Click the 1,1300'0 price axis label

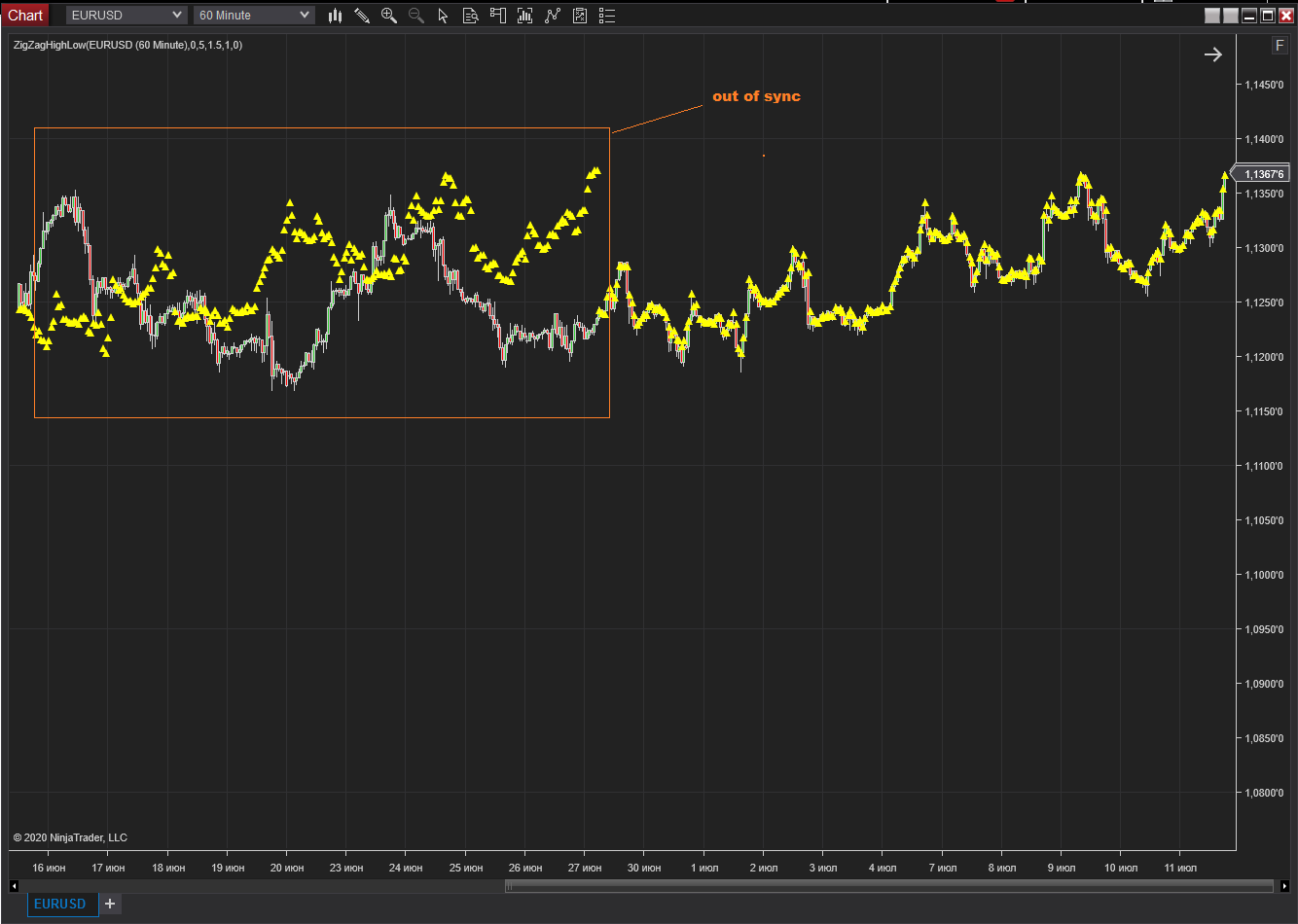click(1265, 248)
